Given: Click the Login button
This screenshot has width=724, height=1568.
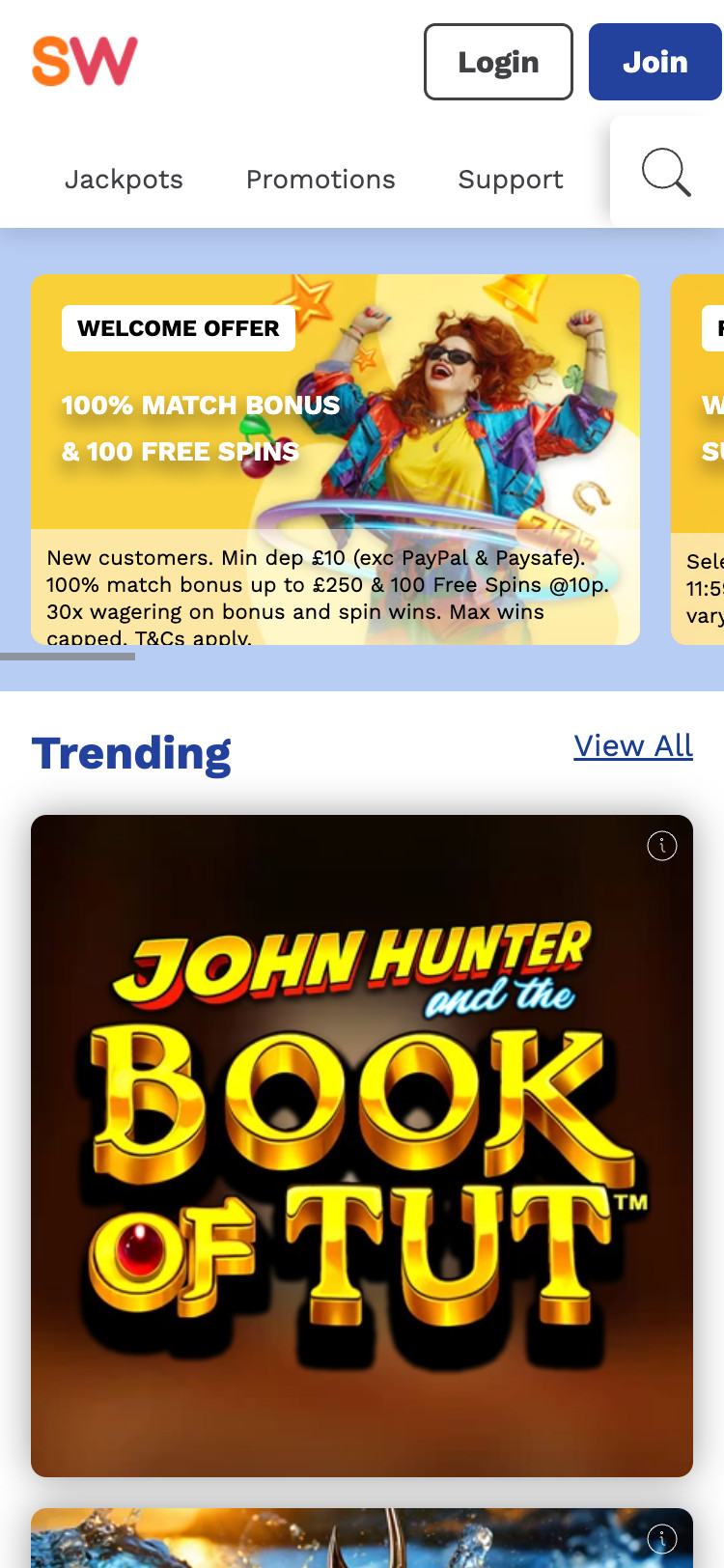Looking at the screenshot, I should pos(498,62).
